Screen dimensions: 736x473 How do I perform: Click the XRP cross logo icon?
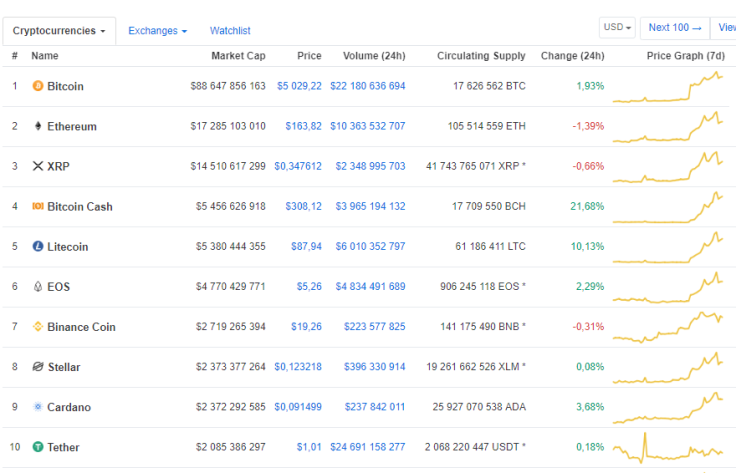click(38, 166)
